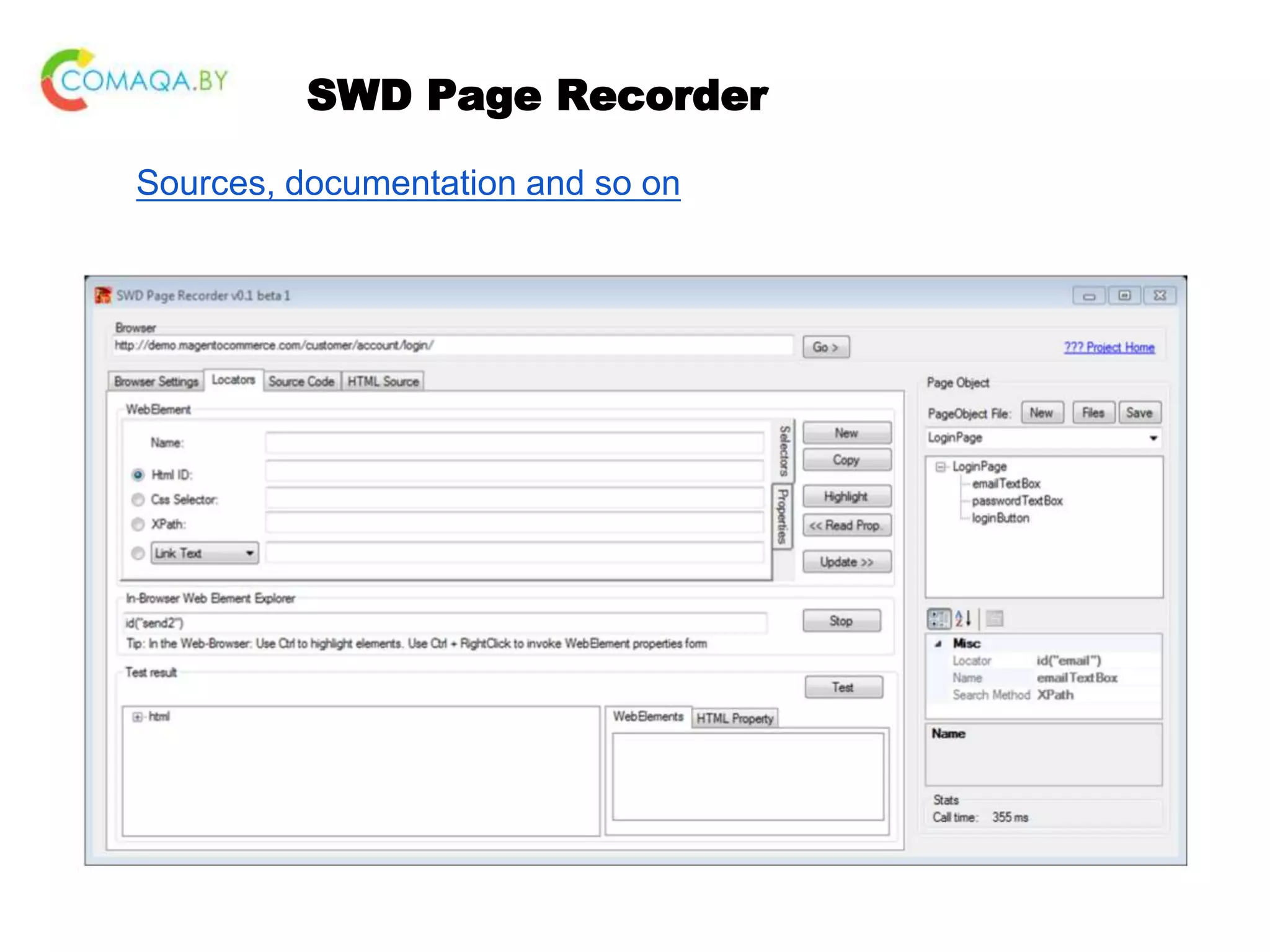Select the HTML Property tab
This screenshot has height=952, width=1270.
pos(735,718)
